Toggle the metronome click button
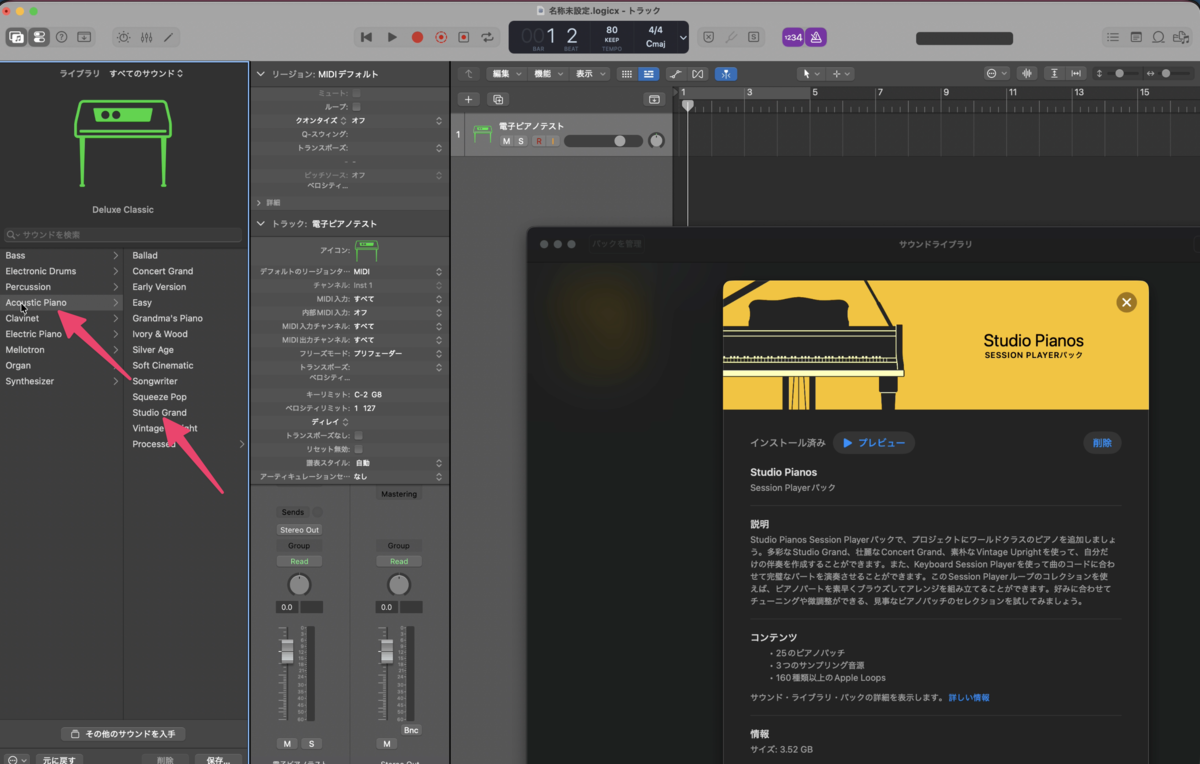1200x764 pixels. 816,37
